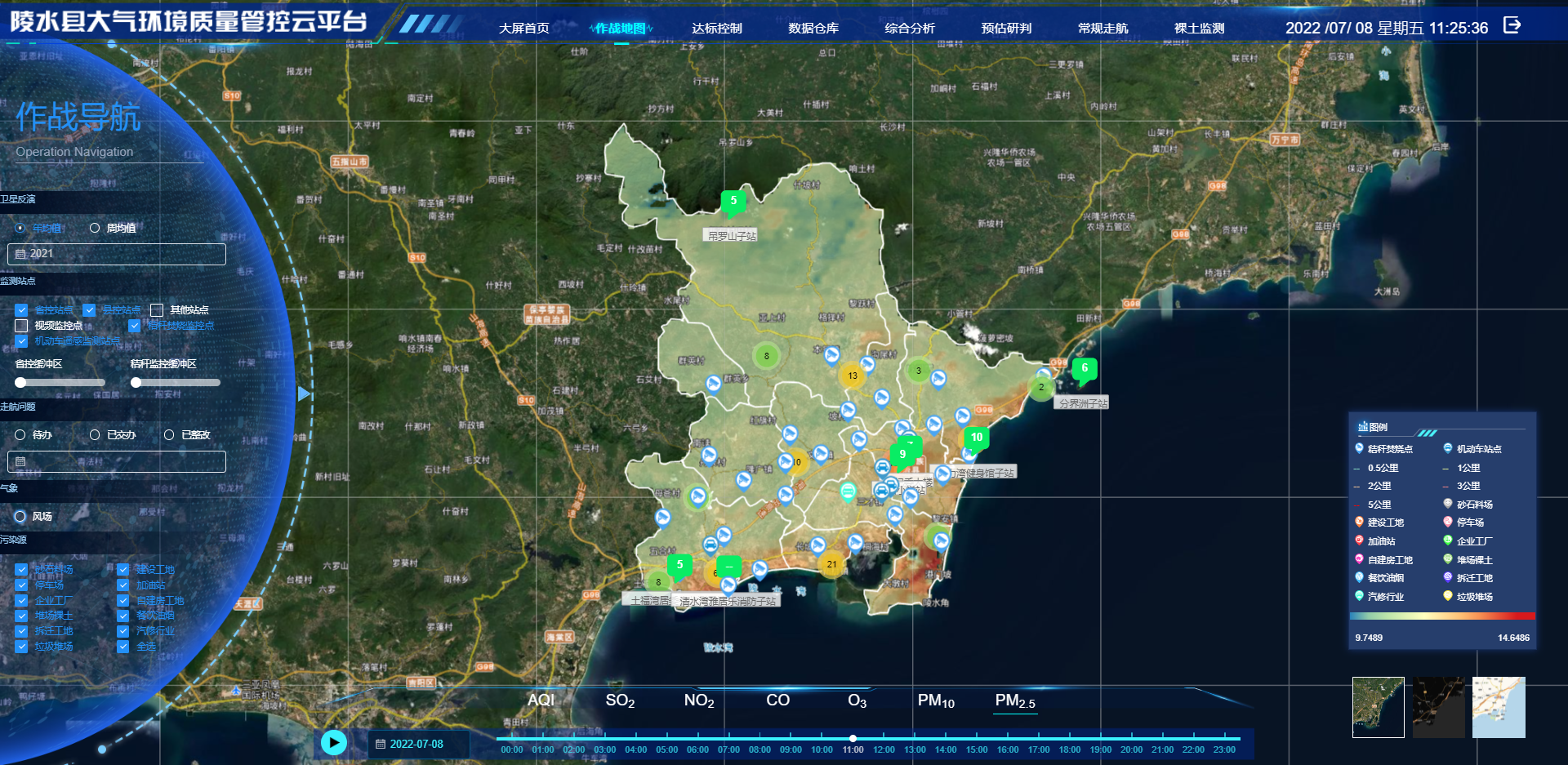Click the 秸秆监控缓冲区 slider handle
Image resolution: width=1568 pixels, height=765 pixels.
click(x=136, y=382)
